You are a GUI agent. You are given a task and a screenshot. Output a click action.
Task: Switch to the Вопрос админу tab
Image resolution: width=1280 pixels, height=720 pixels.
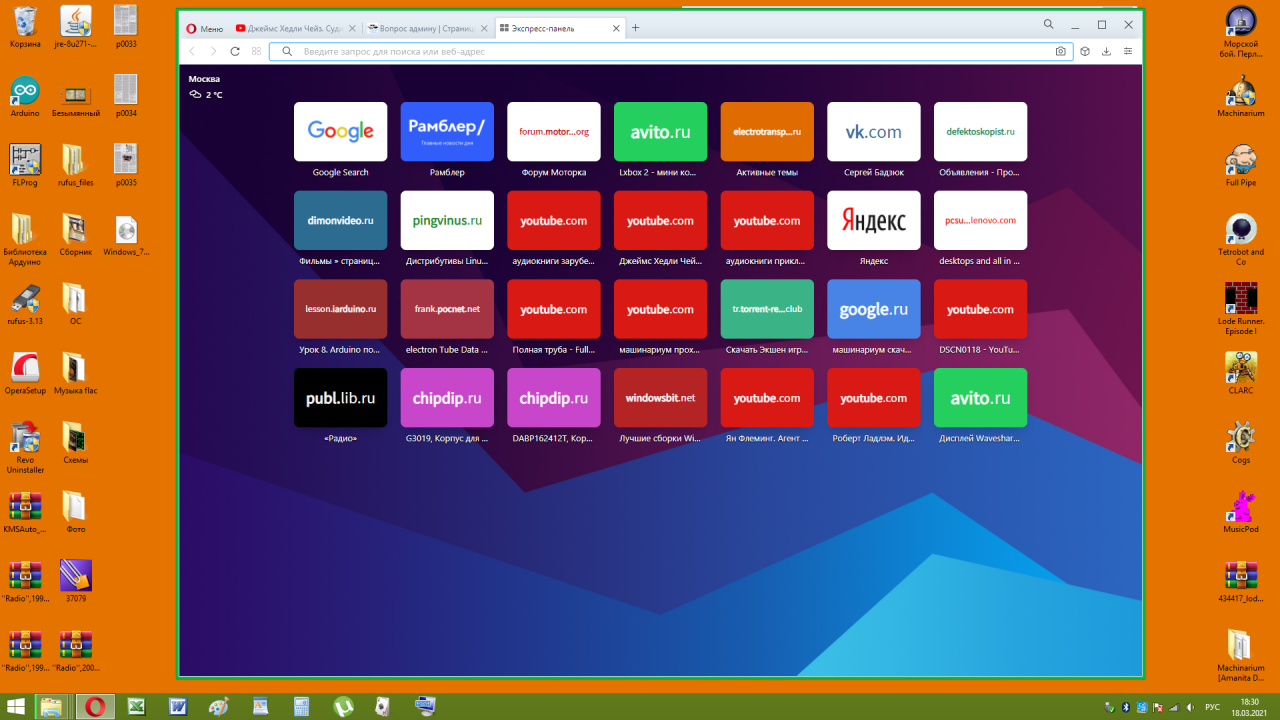tap(424, 28)
